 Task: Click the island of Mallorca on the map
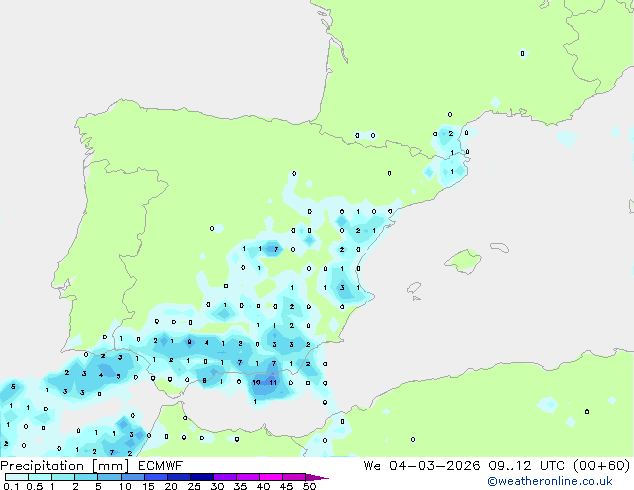click(464, 261)
